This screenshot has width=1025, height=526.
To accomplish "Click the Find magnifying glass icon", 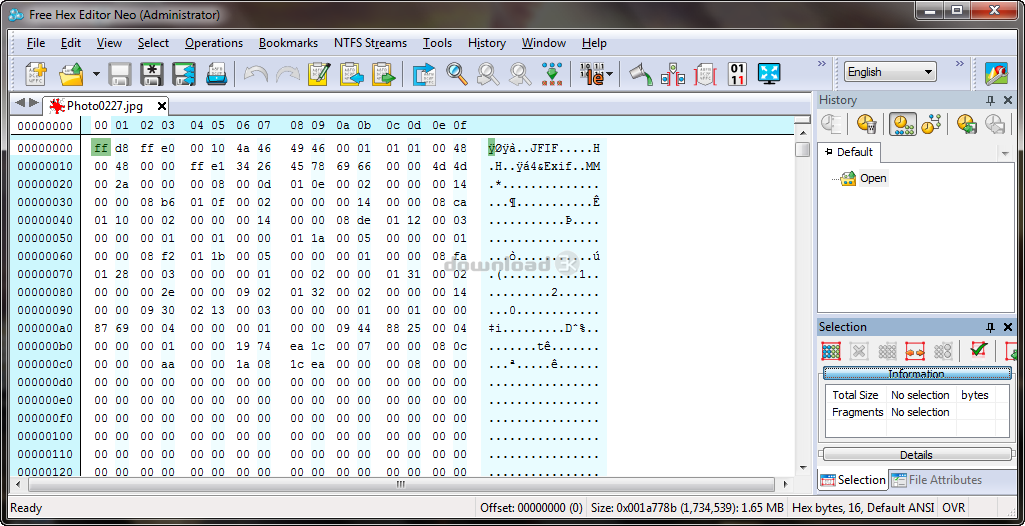I will pyautogui.click(x=457, y=74).
